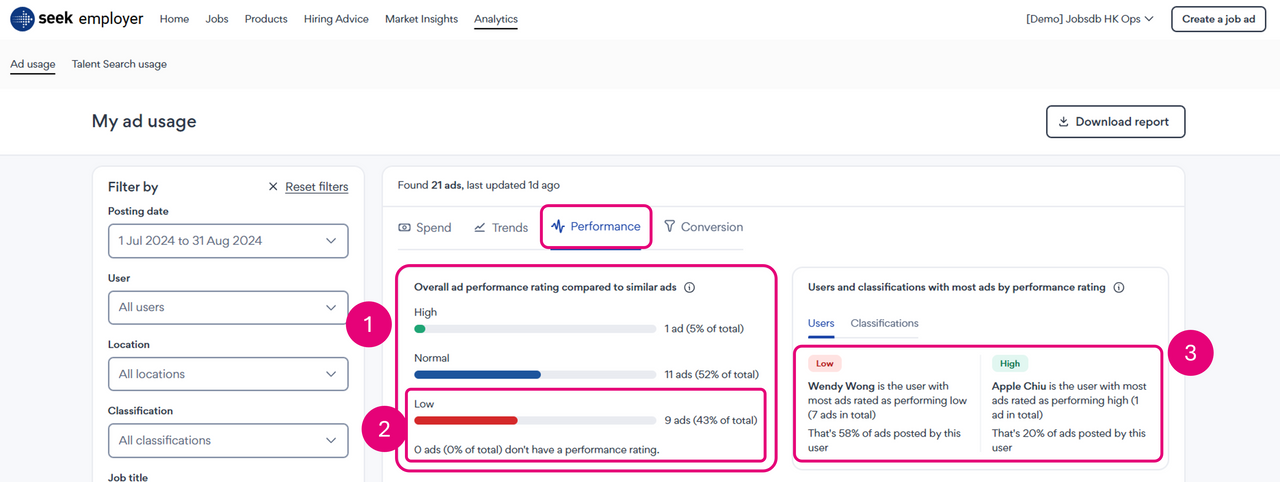Screen dimensions: 1280x482
Task: Open the Jobsdb HK Ops account menu
Action: pos(1090,19)
